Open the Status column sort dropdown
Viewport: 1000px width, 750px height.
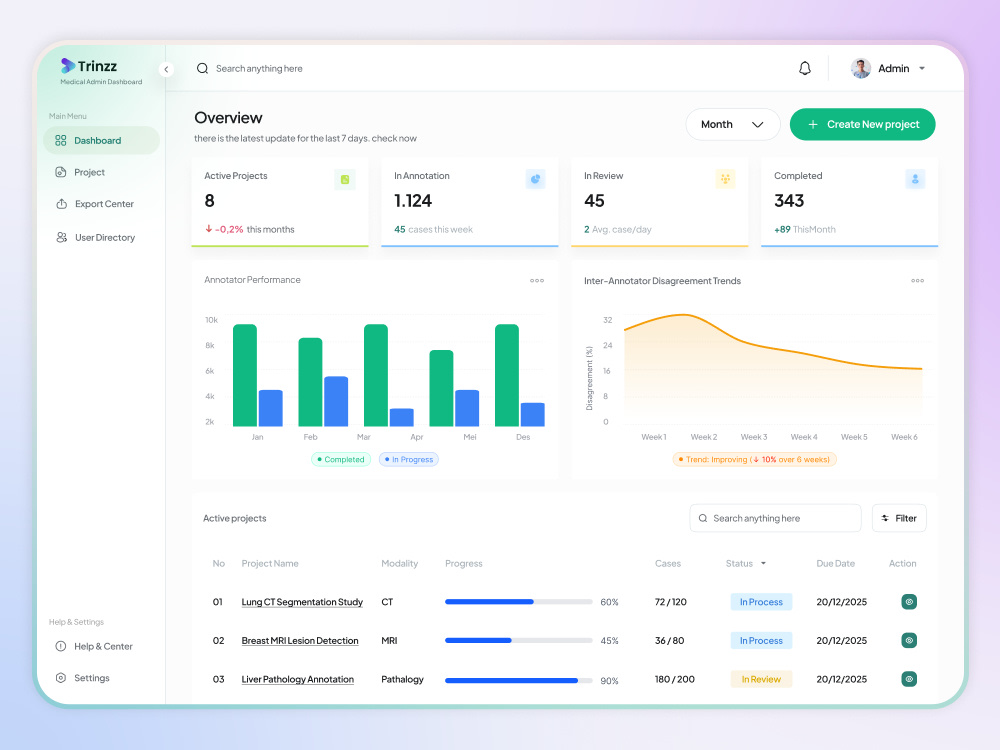tap(763, 563)
